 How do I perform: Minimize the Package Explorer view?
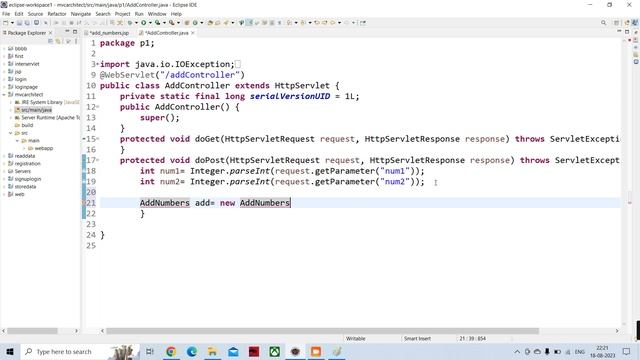pos(67,32)
